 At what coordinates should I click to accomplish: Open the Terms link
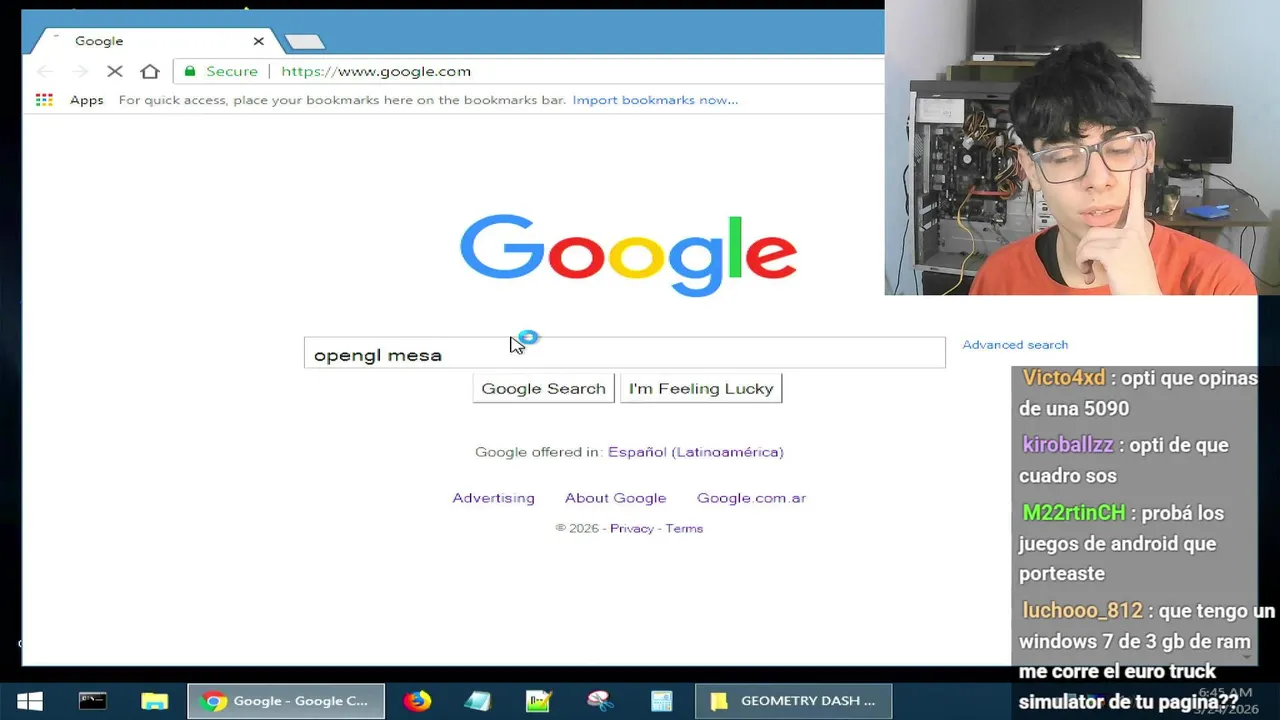coord(684,528)
